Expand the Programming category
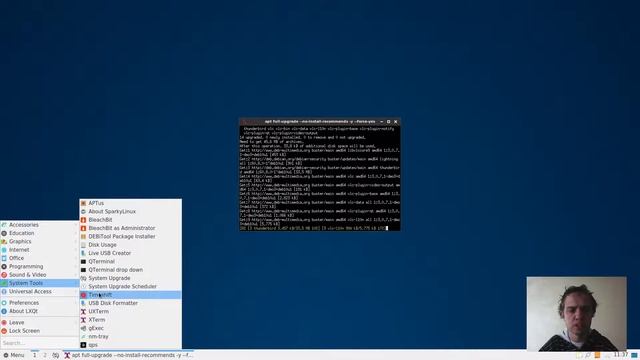Image resolution: width=640 pixels, height=360 pixels. [40, 267]
